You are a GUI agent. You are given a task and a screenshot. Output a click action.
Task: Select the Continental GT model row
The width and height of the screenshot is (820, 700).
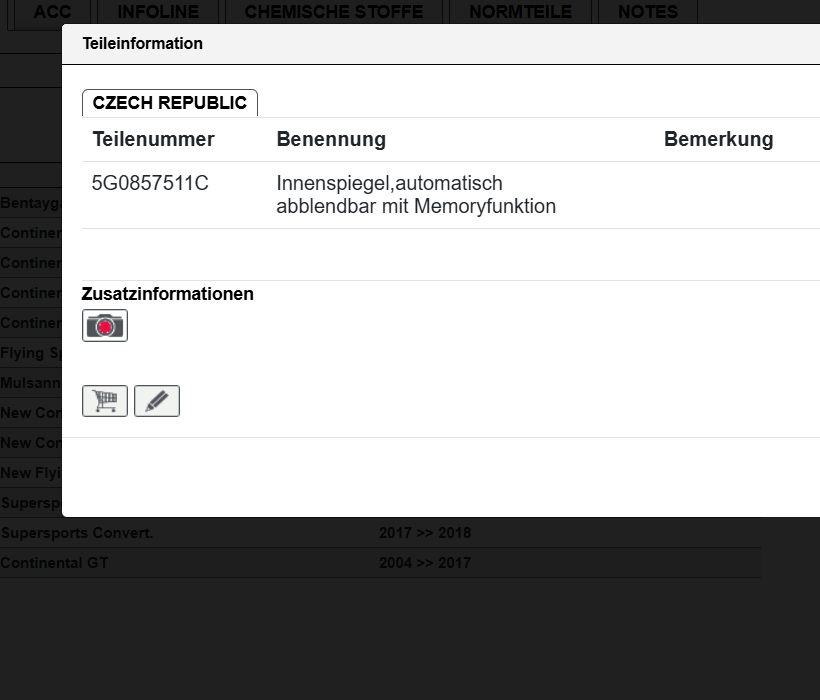point(380,563)
